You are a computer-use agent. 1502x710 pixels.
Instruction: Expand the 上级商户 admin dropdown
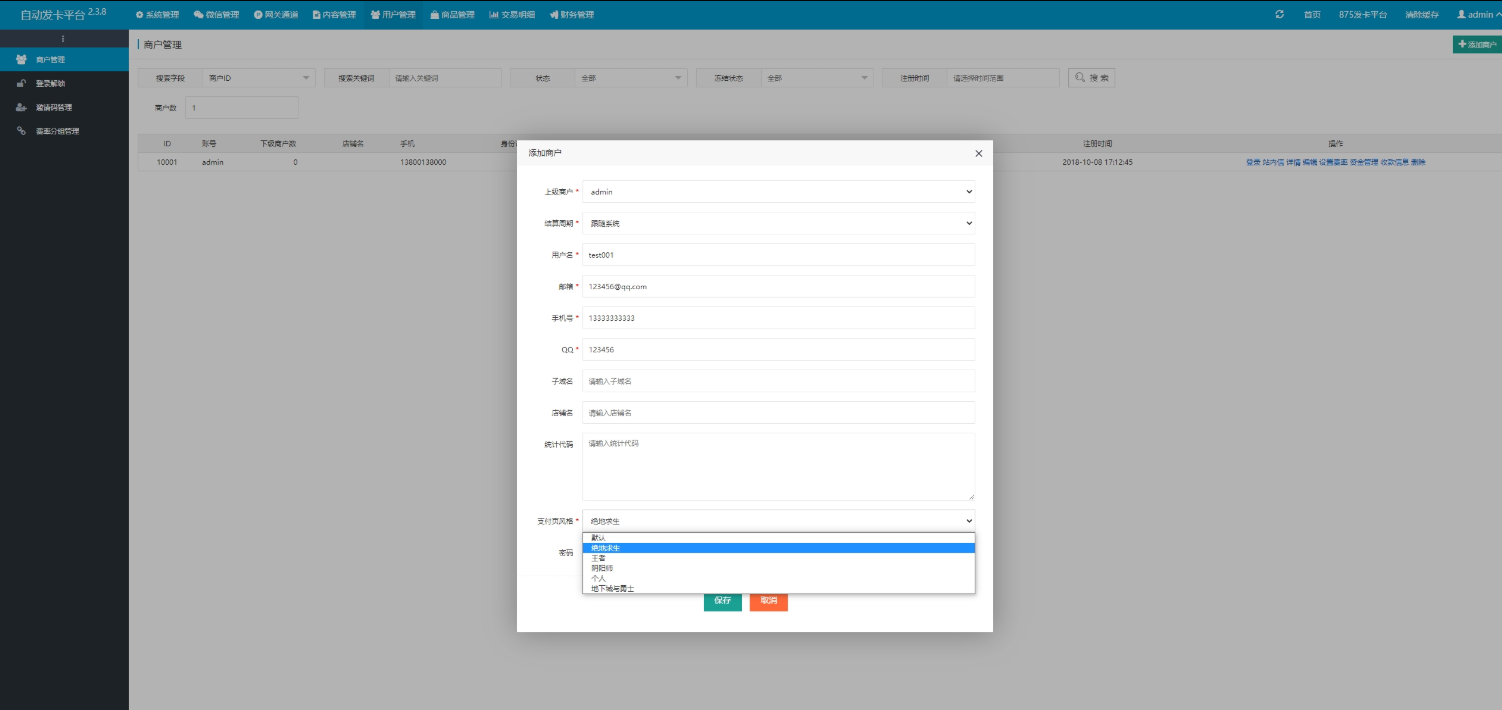778,191
